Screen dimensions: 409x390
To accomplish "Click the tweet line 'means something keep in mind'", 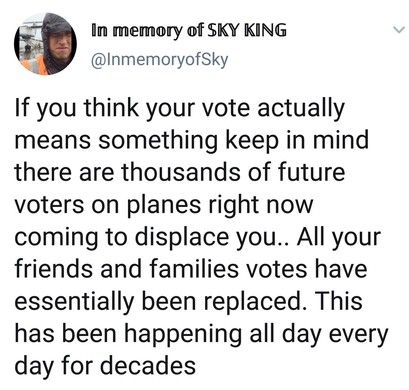I will (x=192, y=140).
